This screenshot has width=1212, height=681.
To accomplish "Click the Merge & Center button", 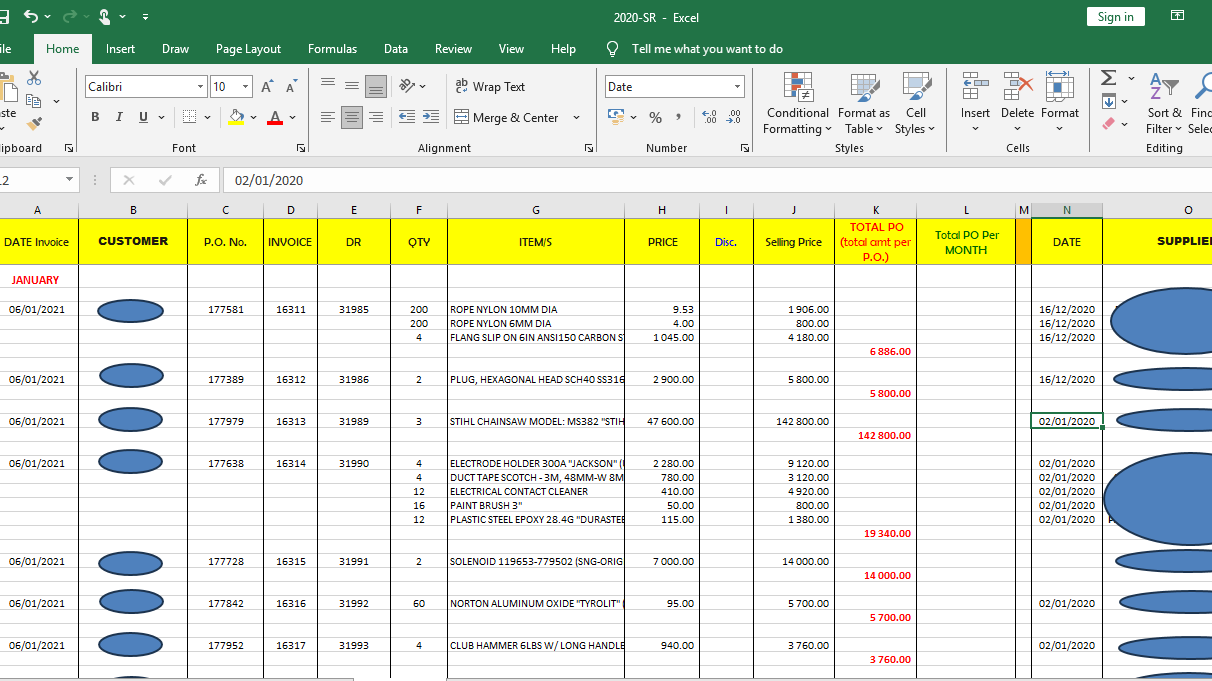I will (506, 117).
